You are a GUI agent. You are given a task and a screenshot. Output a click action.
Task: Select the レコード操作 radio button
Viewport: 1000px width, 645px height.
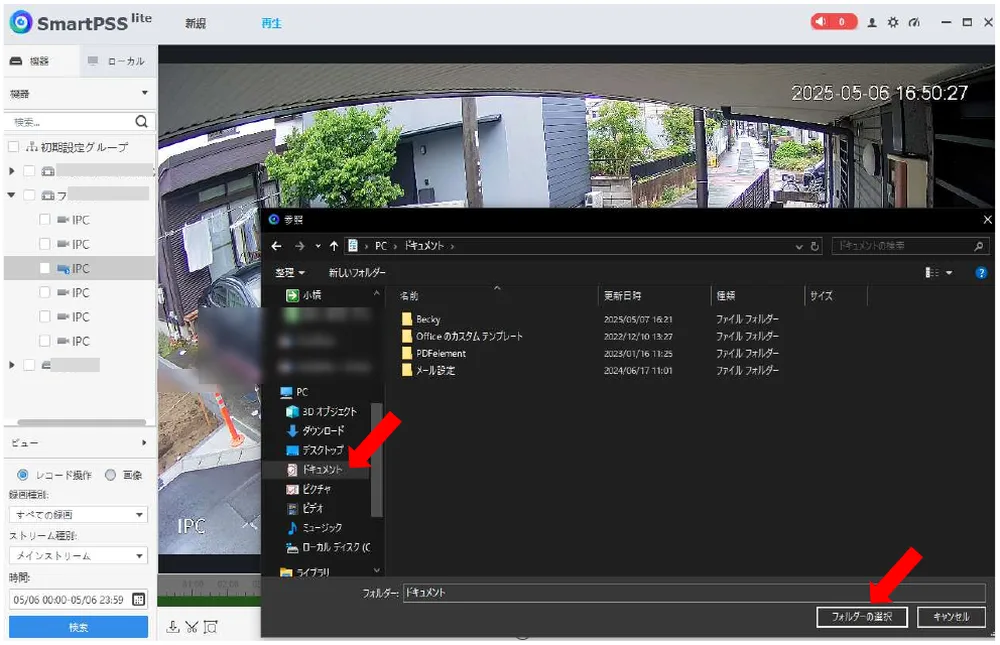coord(23,475)
